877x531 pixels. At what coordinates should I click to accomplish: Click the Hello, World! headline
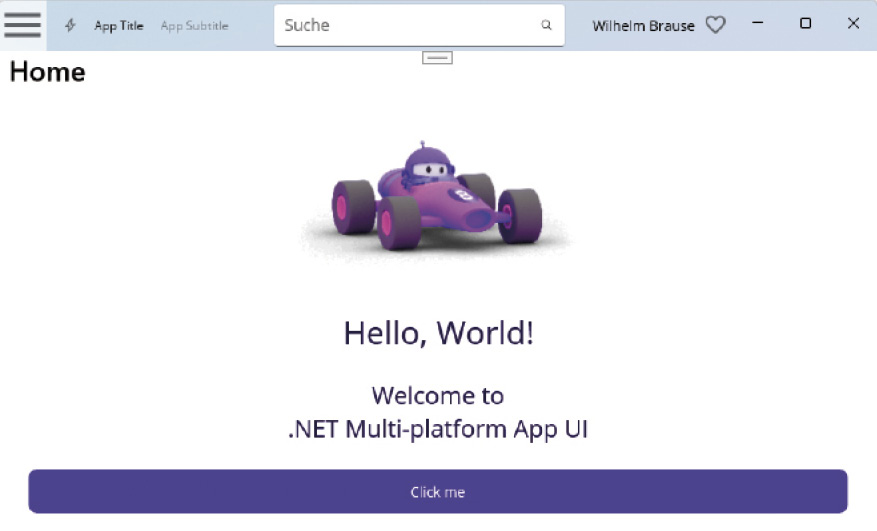(x=438, y=333)
